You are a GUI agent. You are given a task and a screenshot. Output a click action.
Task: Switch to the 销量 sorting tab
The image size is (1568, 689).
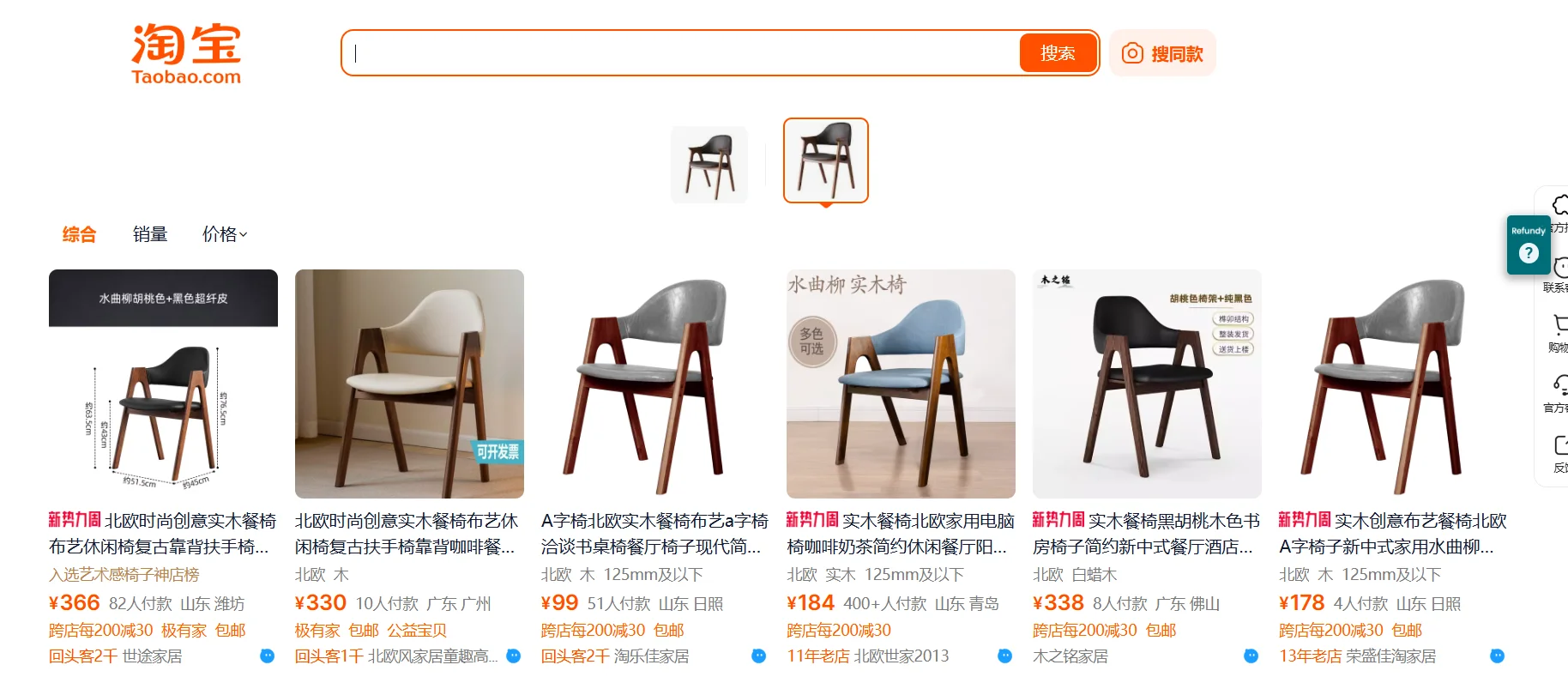pos(150,234)
